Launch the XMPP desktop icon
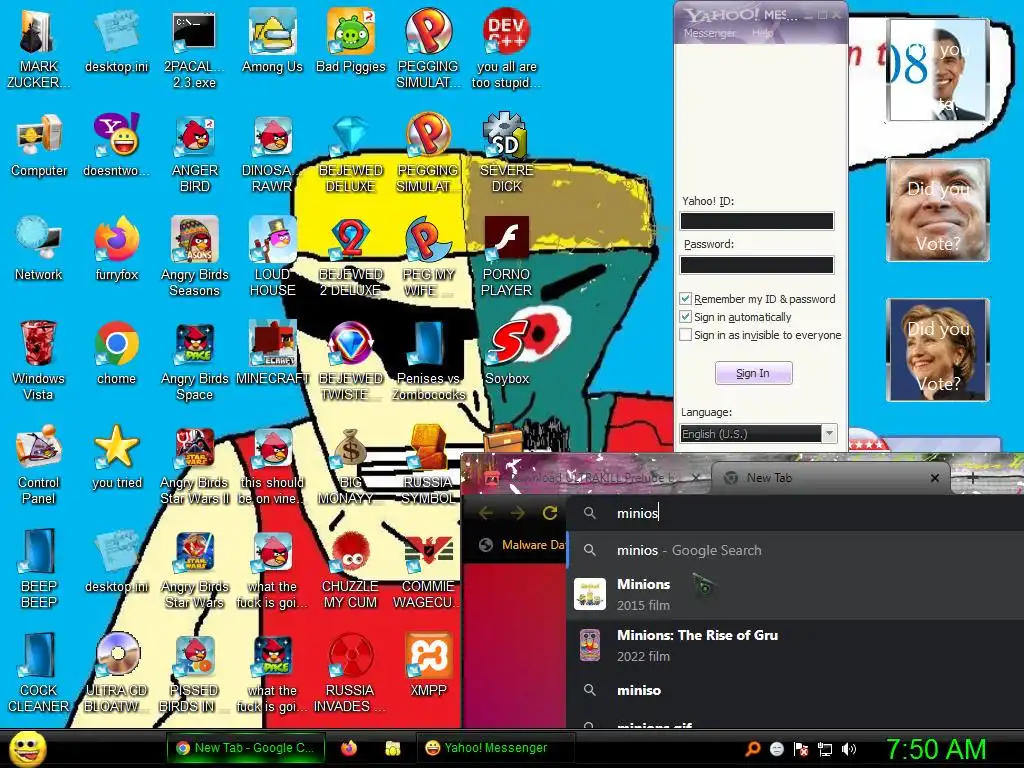Viewport: 1024px width, 768px height. pos(428,656)
